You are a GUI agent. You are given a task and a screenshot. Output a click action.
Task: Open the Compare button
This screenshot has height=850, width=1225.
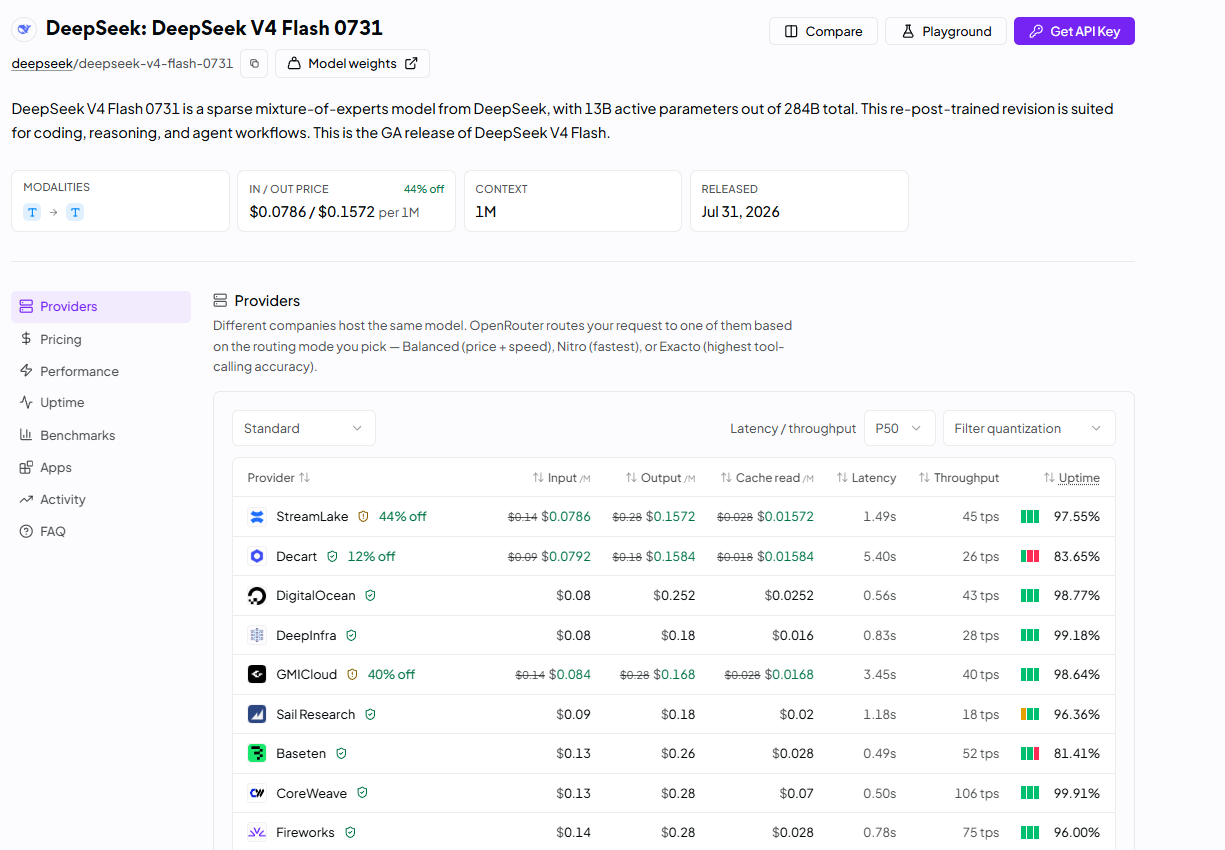pos(823,31)
